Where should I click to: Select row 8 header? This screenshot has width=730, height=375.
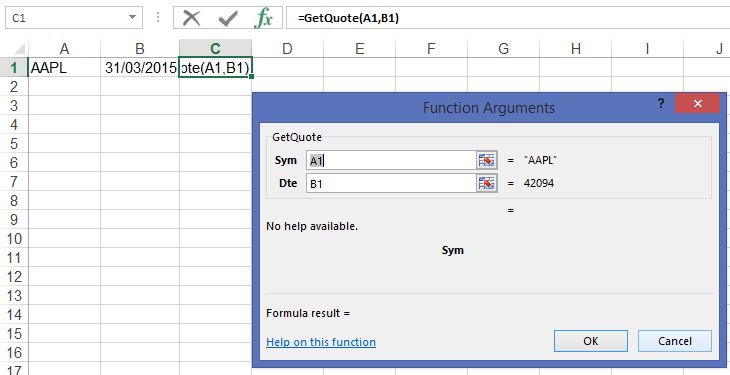coord(14,201)
